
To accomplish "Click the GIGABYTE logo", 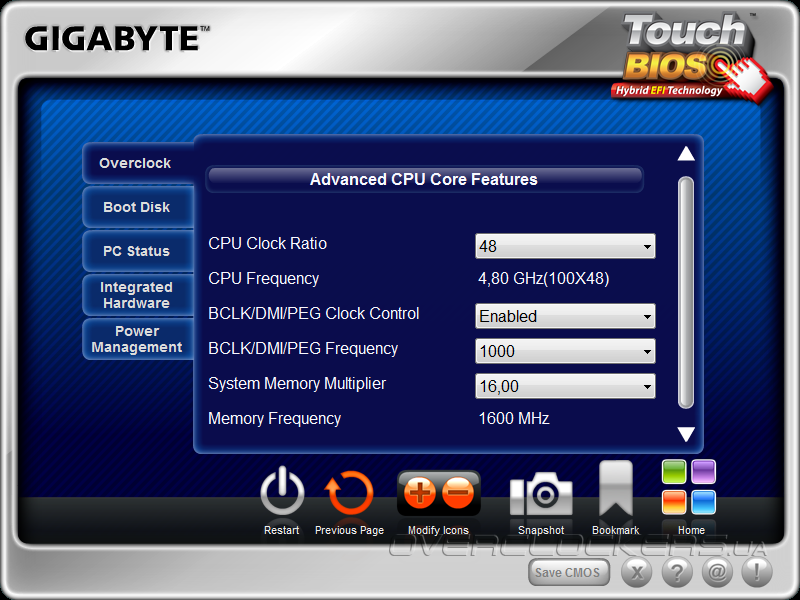I will pos(117,39).
